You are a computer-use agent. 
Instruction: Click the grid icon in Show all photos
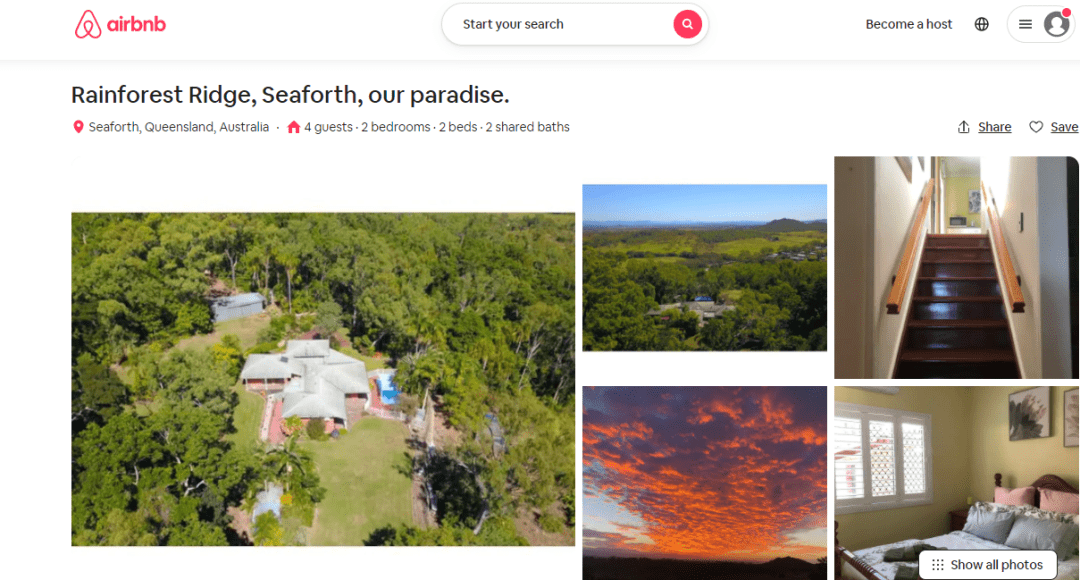pyautogui.click(x=937, y=565)
